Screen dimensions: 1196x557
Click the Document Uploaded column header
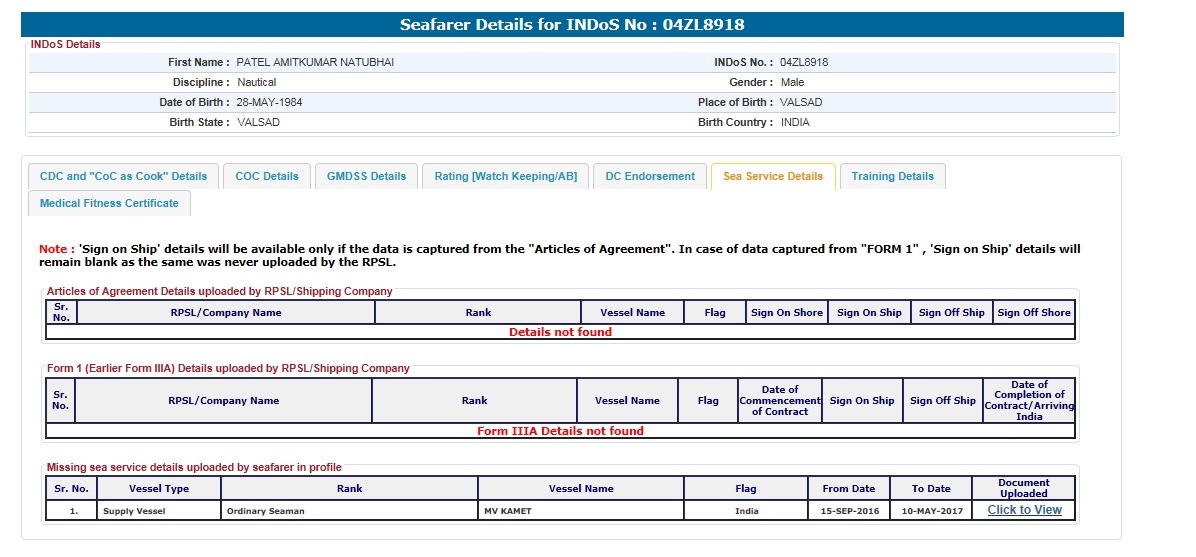click(x=1023, y=488)
